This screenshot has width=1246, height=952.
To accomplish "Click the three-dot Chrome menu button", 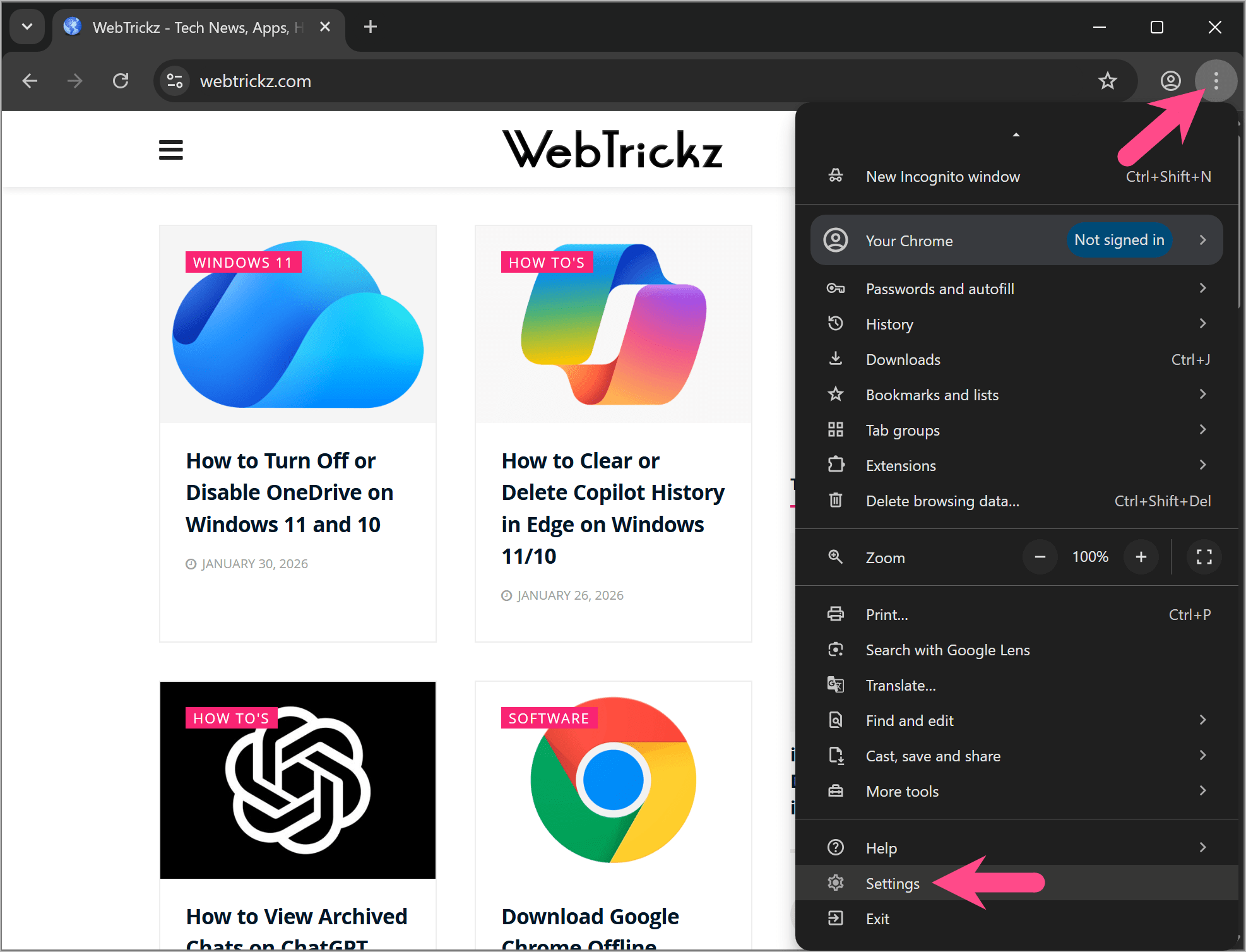I will (x=1216, y=81).
